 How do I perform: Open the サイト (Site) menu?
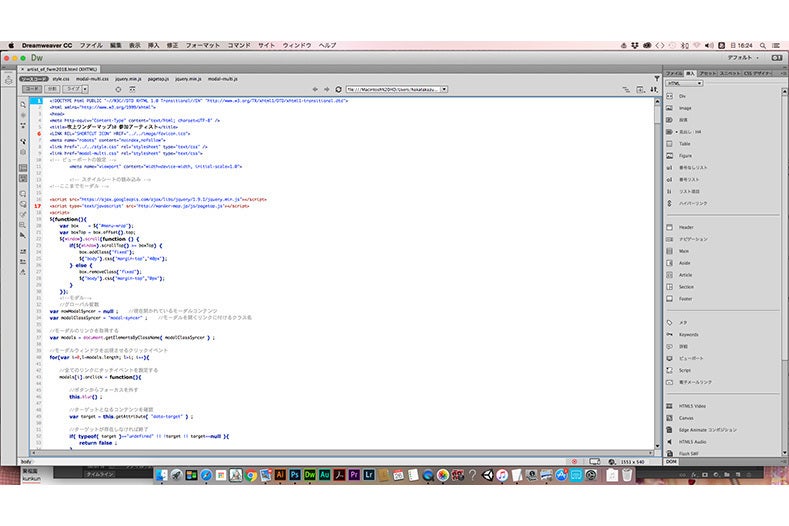click(x=267, y=45)
